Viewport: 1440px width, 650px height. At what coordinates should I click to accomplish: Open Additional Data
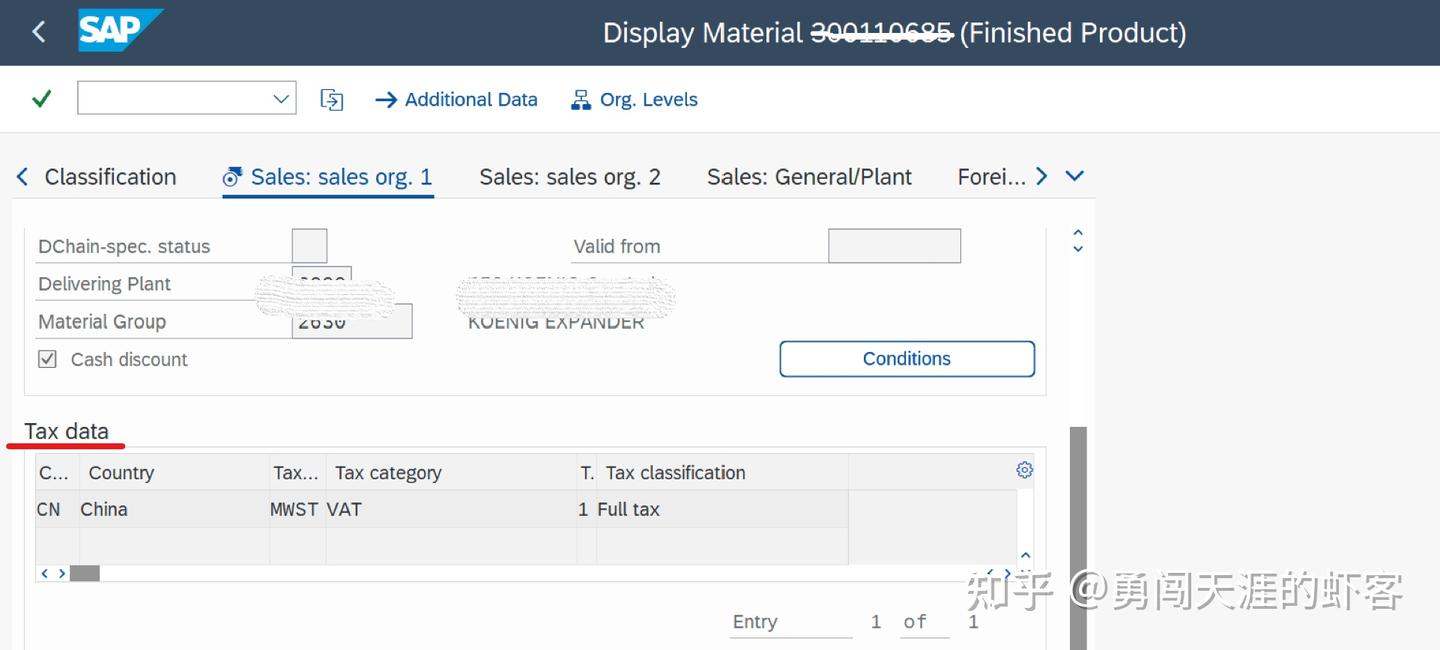click(x=456, y=99)
